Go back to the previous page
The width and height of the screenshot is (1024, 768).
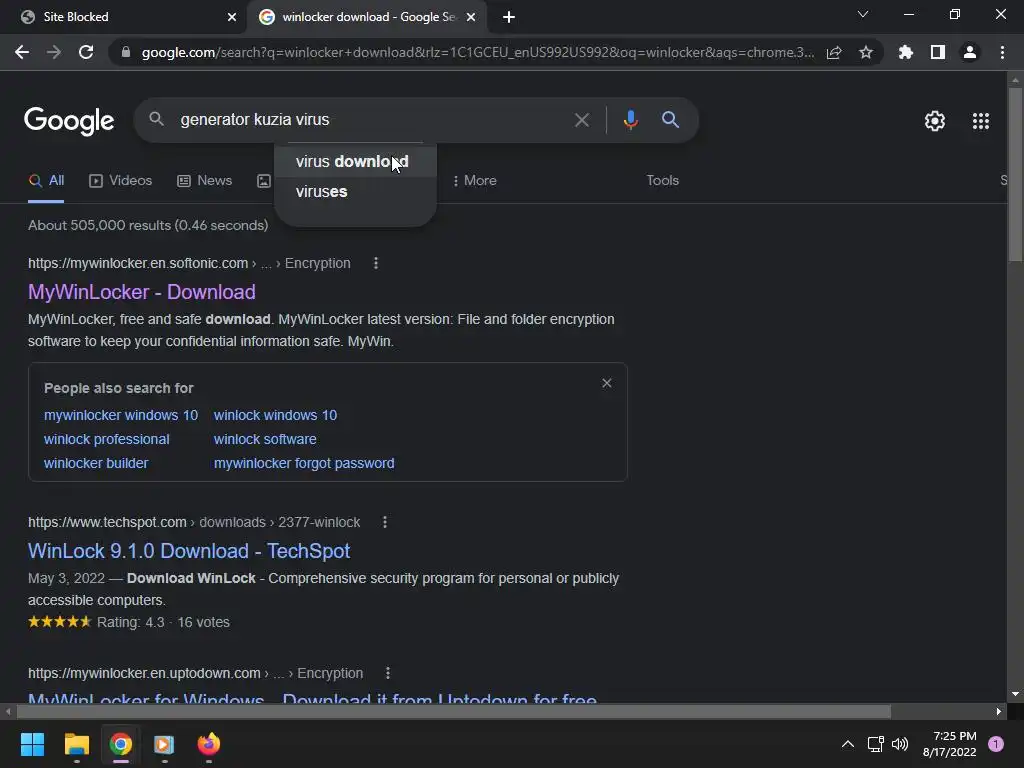click(22, 52)
